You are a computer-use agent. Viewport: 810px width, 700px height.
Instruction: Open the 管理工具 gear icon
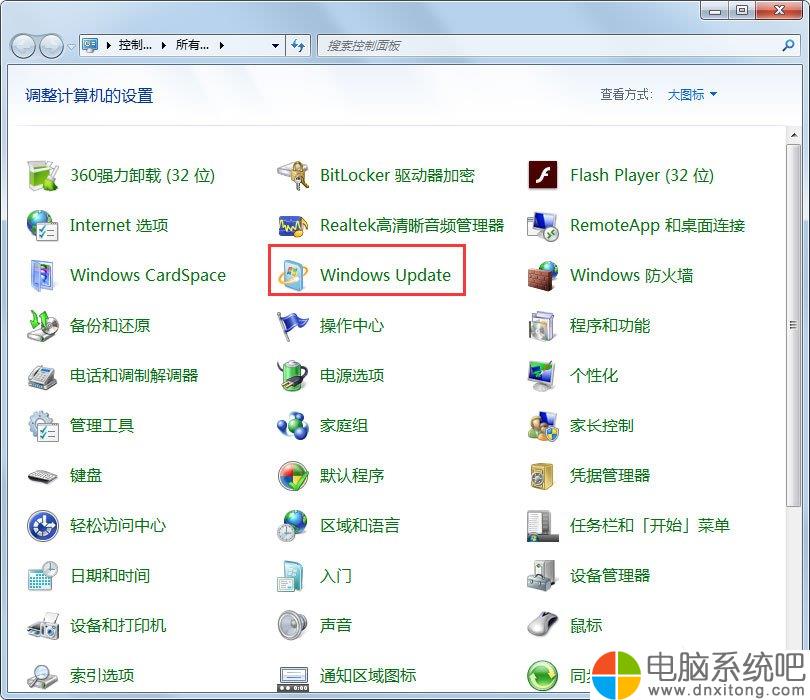pos(42,426)
